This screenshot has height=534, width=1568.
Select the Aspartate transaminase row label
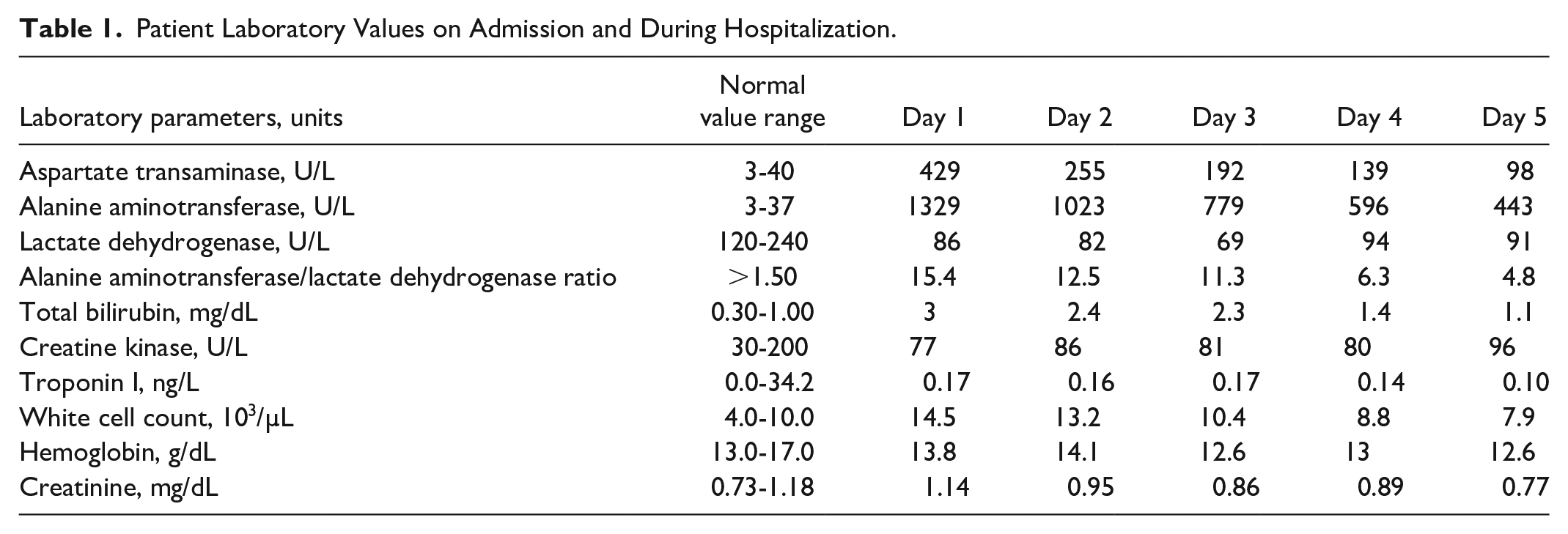177,171
